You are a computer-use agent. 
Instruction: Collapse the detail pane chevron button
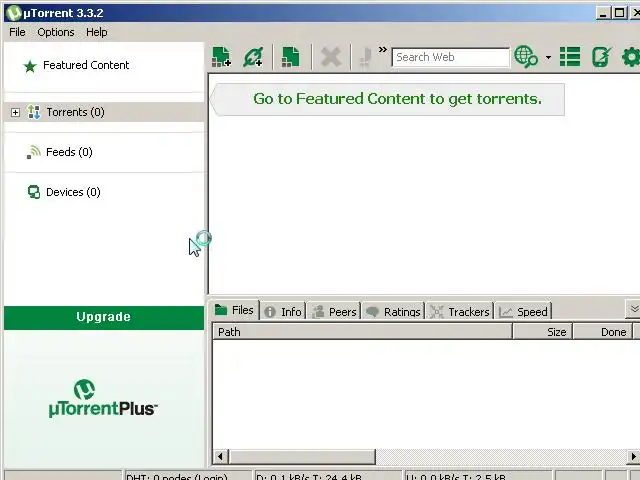(633, 309)
